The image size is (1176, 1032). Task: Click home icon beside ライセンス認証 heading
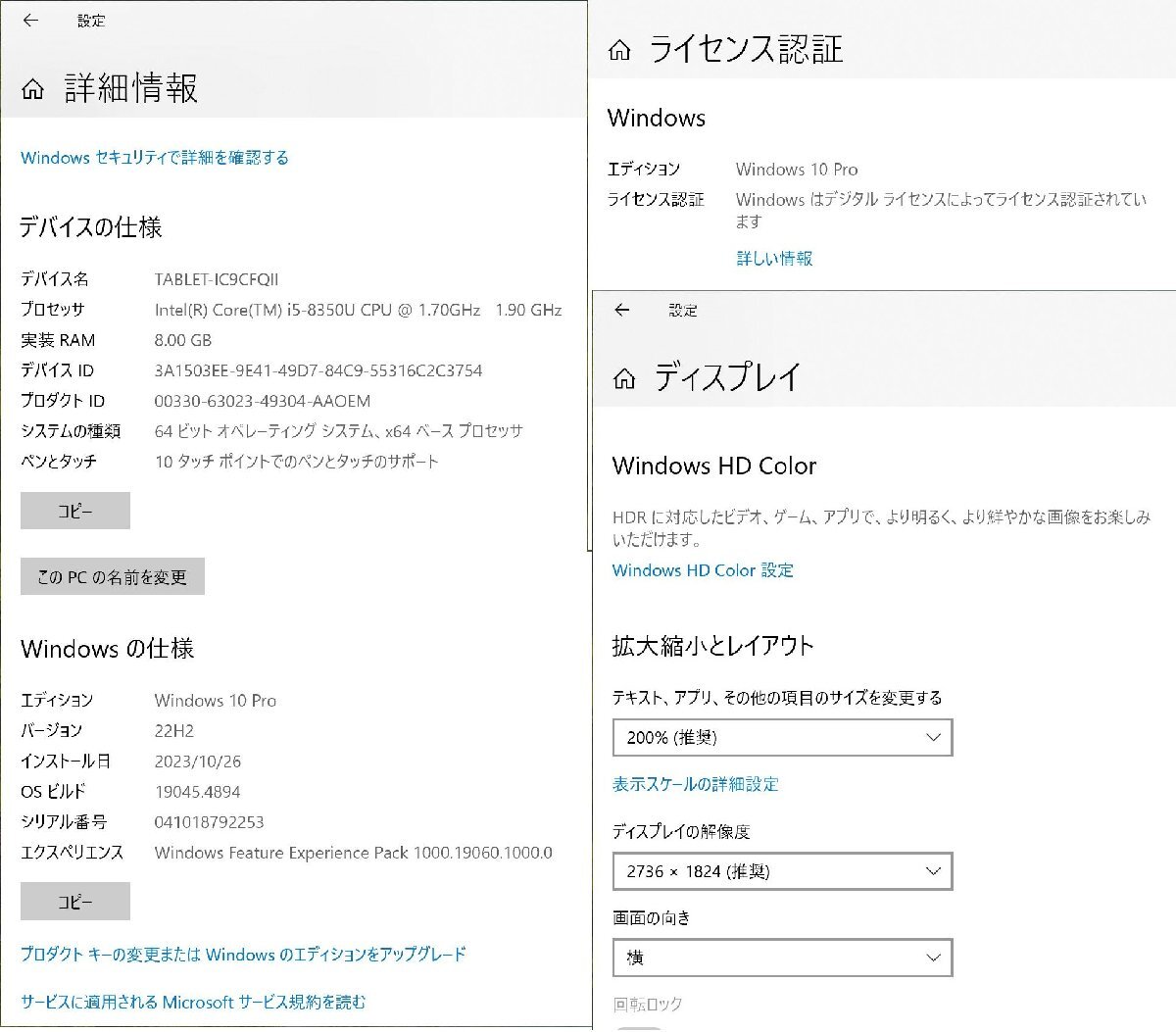(x=619, y=50)
